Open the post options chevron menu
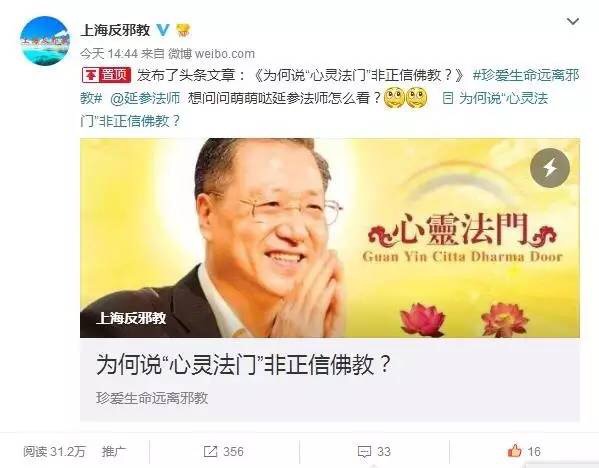 573,21
